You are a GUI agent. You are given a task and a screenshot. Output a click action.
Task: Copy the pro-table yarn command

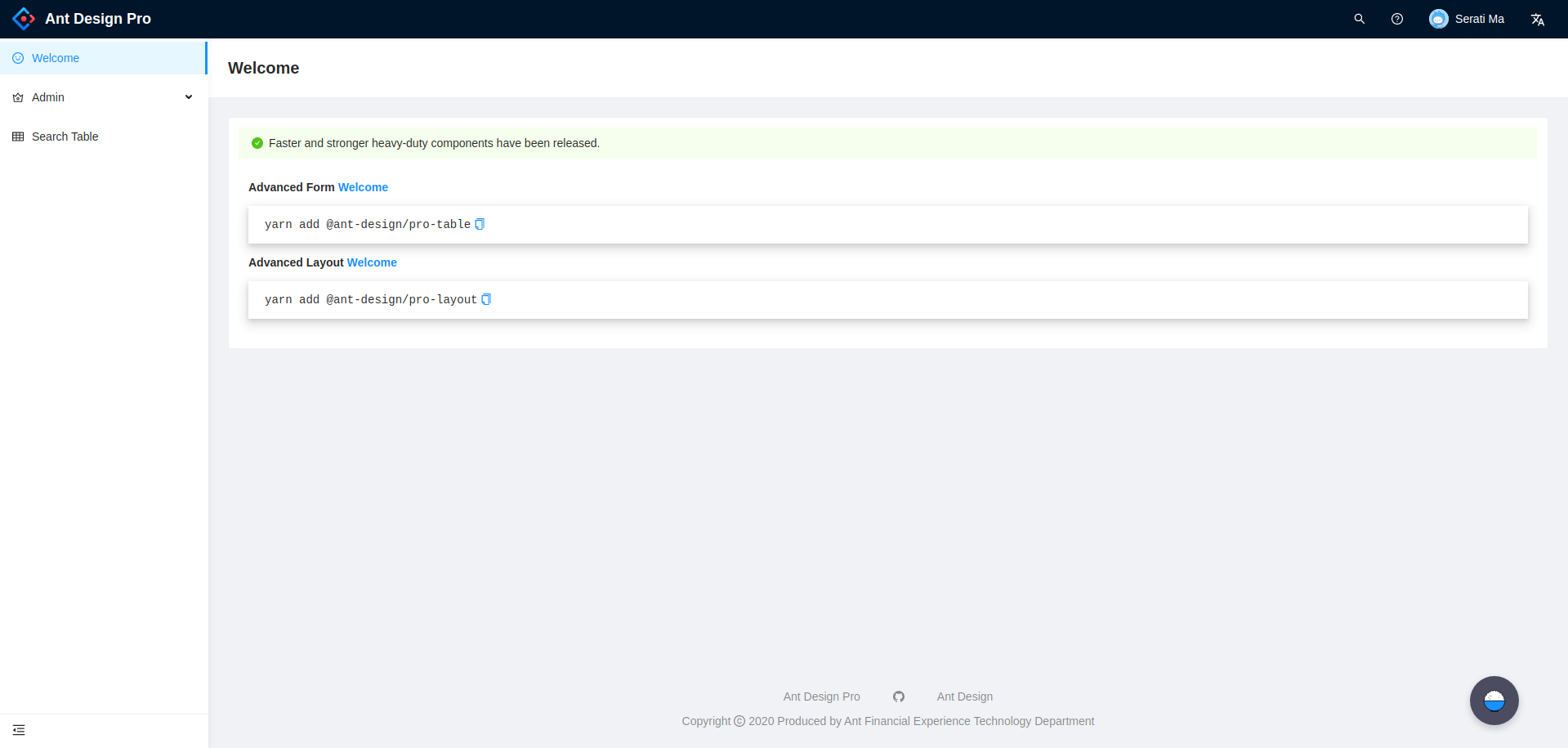[480, 224]
